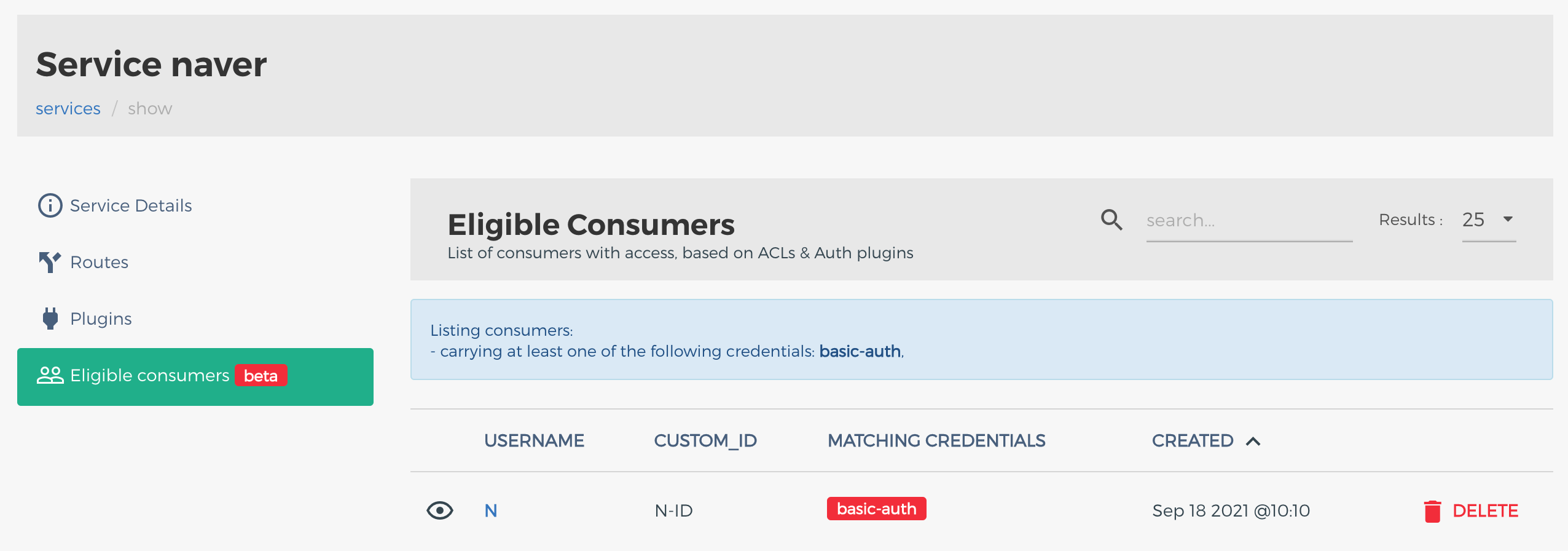View consumer N via eye icon

click(x=440, y=510)
